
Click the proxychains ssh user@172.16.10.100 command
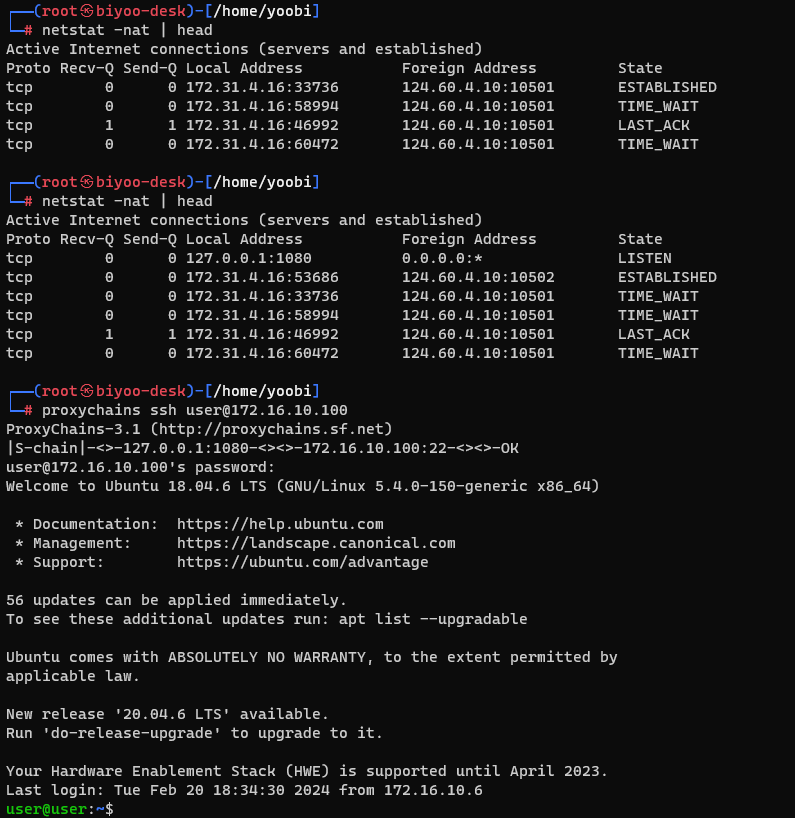(195, 410)
